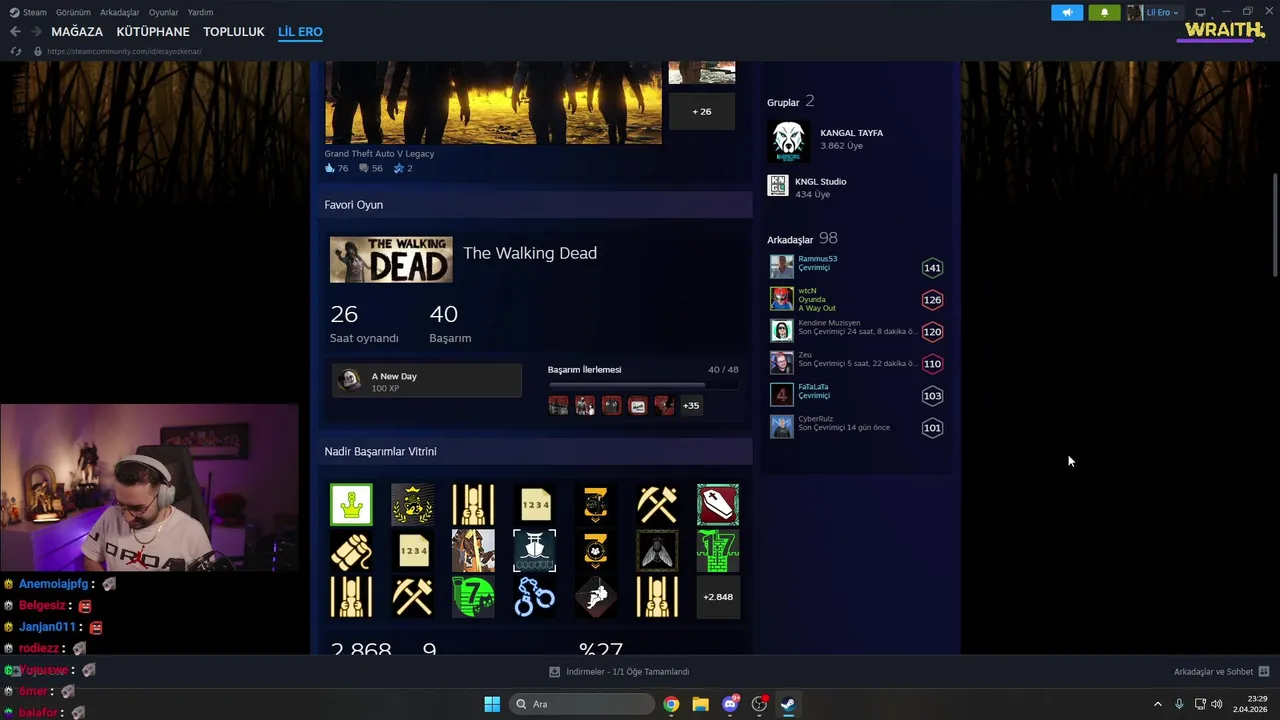This screenshot has width=1280, height=720.
Task: Switch to the TOPLULUK tab
Action: pyautogui.click(x=234, y=32)
